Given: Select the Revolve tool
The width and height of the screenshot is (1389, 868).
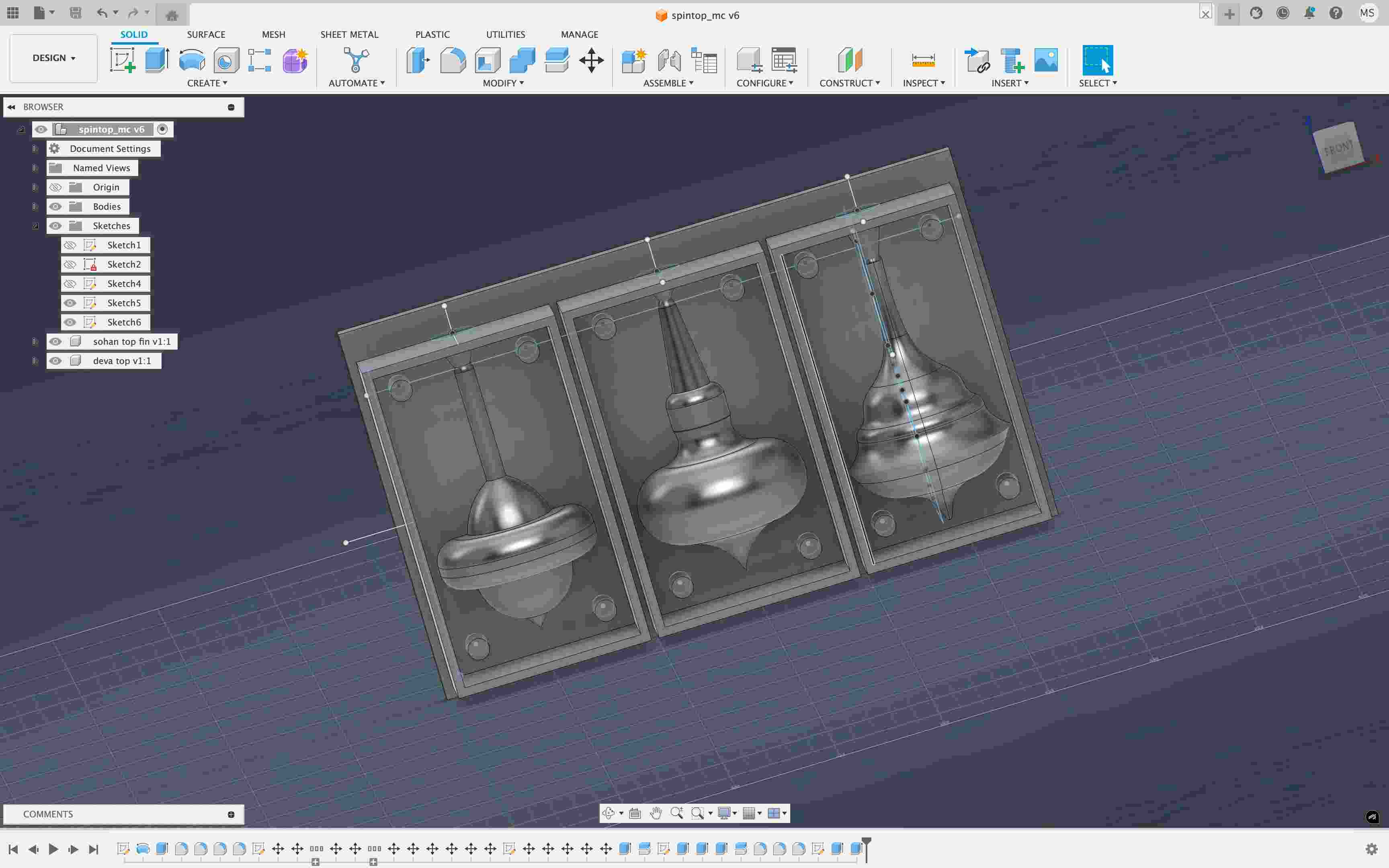Looking at the screenshot, I should [192, 60].
